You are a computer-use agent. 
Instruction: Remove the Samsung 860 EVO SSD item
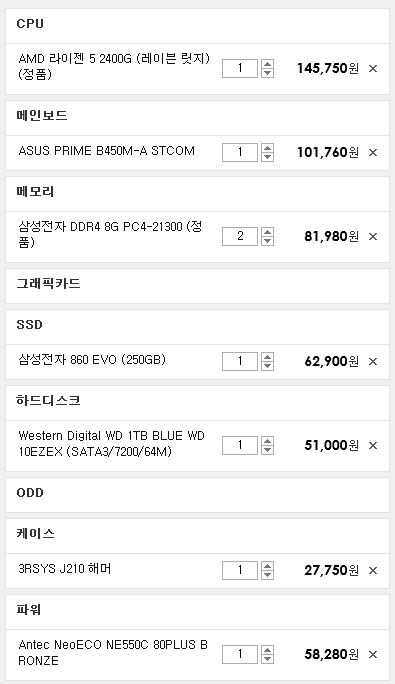click(373, 361)
